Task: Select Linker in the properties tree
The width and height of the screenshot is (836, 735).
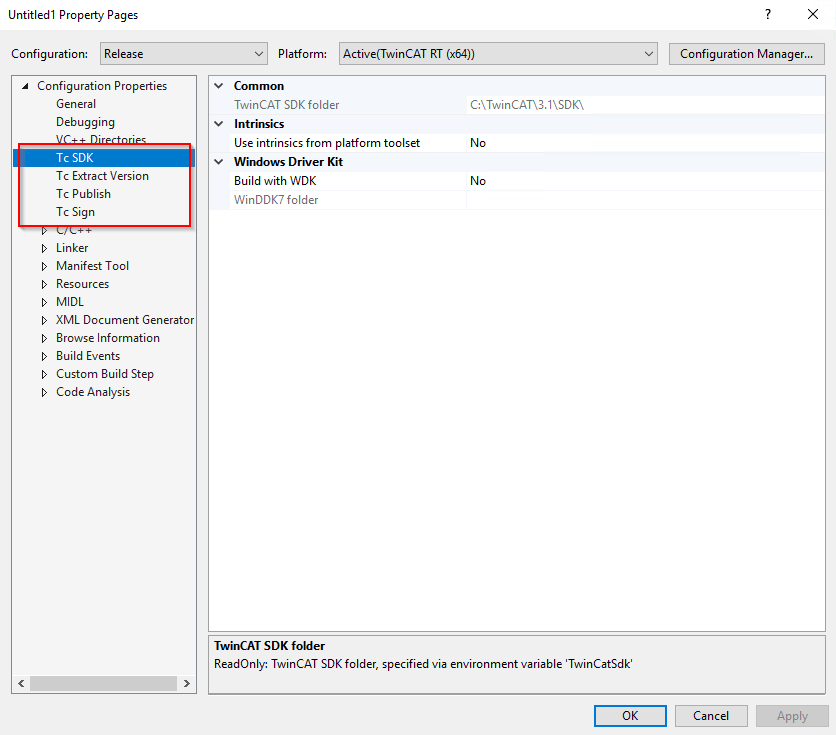Action: pos(72,248)
